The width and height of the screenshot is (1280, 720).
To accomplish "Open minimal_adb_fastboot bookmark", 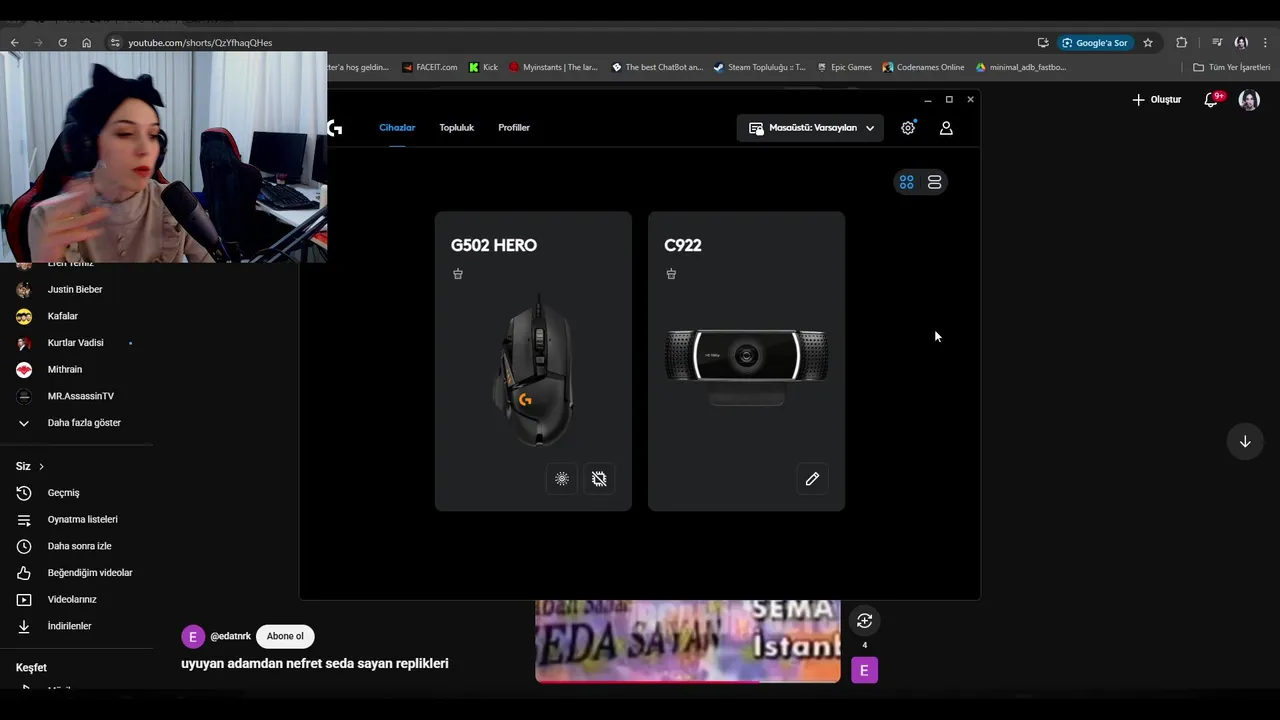I will pyautogui.click(x=1021, y=67).
